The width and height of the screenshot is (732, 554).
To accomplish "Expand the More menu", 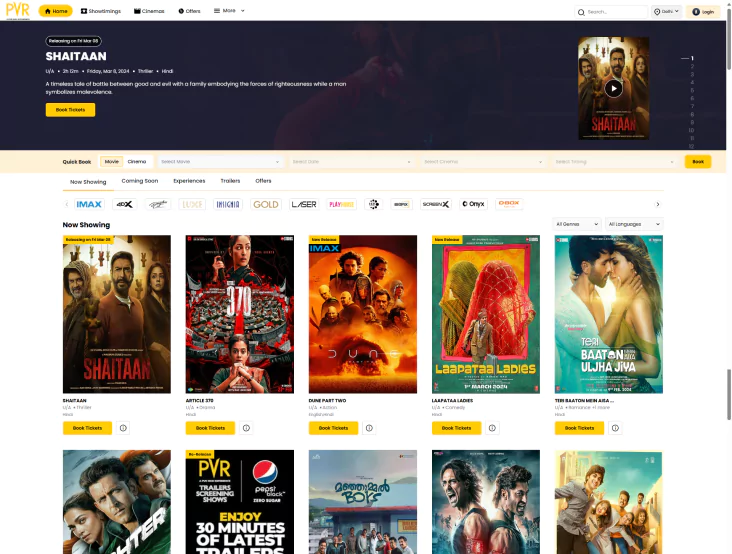I will [x=229, y=11].
